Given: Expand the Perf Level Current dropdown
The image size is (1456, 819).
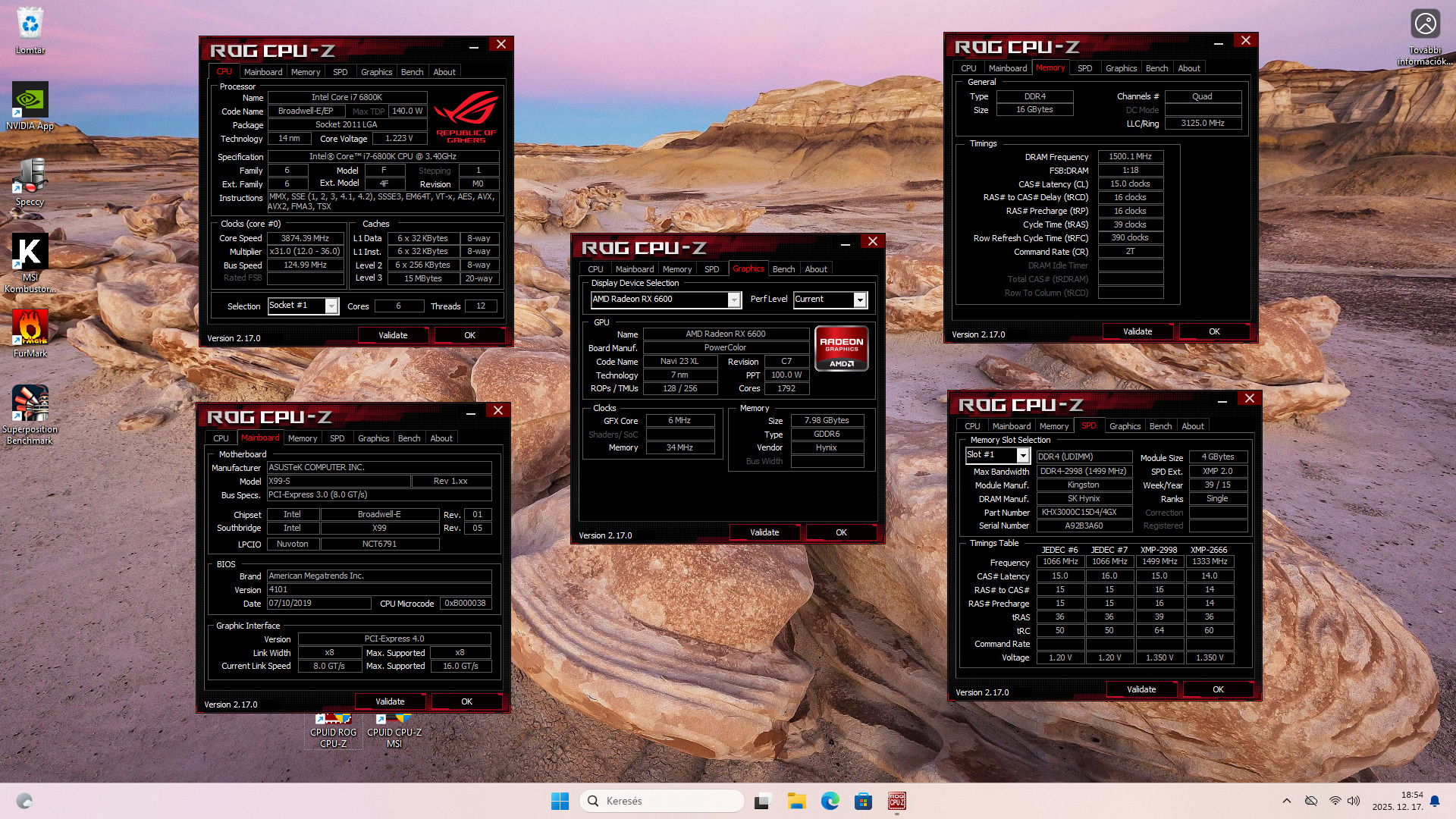Looking at the screenshot, I should 860,300.
